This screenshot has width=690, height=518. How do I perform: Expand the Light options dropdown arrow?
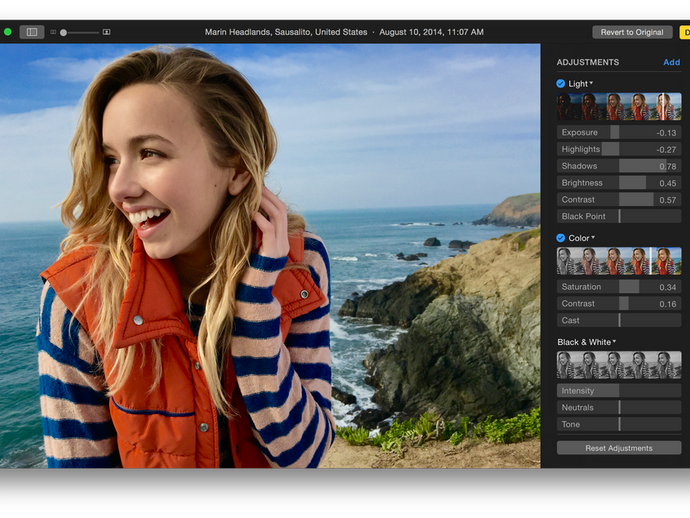591,84
